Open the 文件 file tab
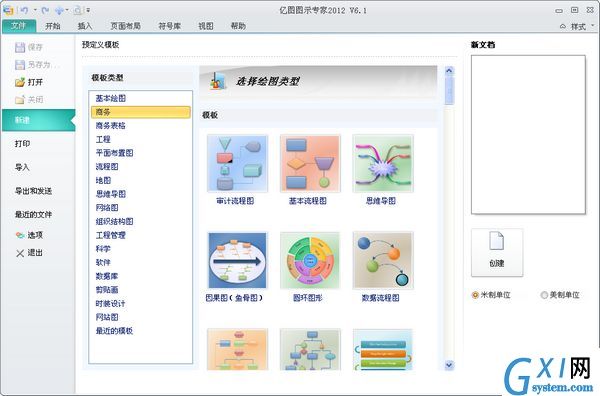Viewport: 600px width, 396px height. click(x=19, y=26)
